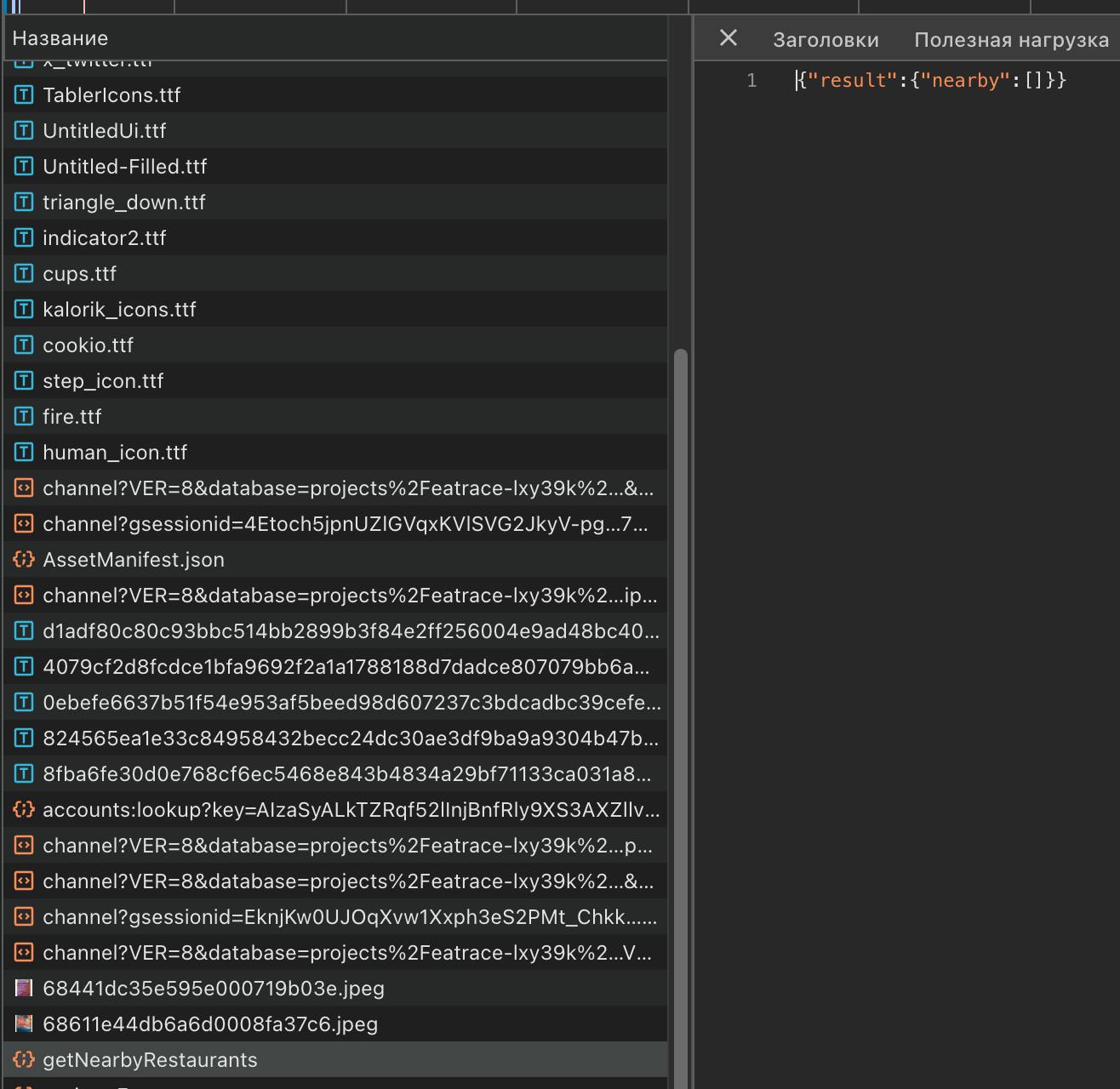Screen dimensions: 1120x1089
Task: Click font icon beside cookio.ttf
Action: [24, 345]
